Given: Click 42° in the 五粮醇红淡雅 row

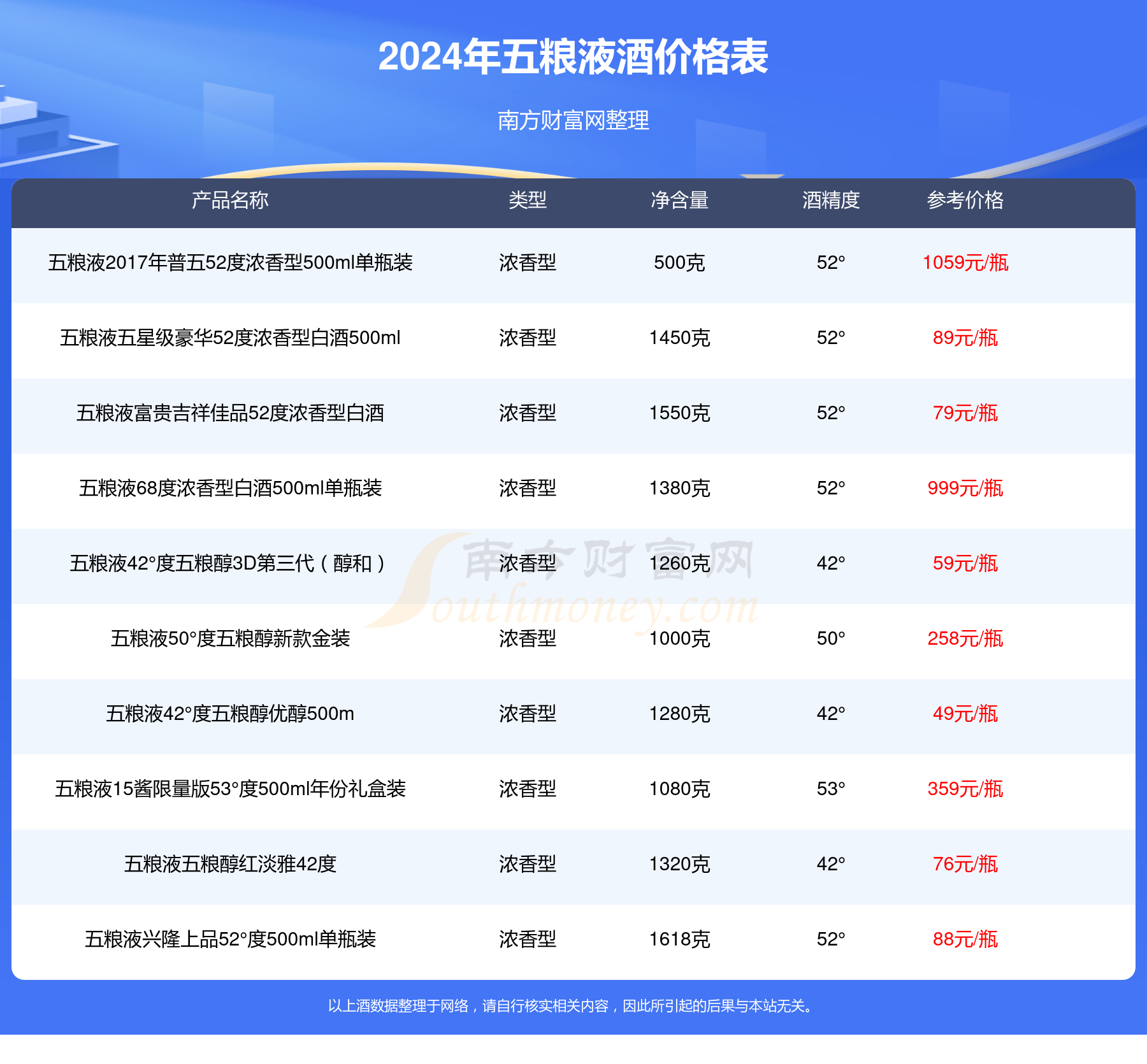Looking at the screenshot, I should [831, 864].
